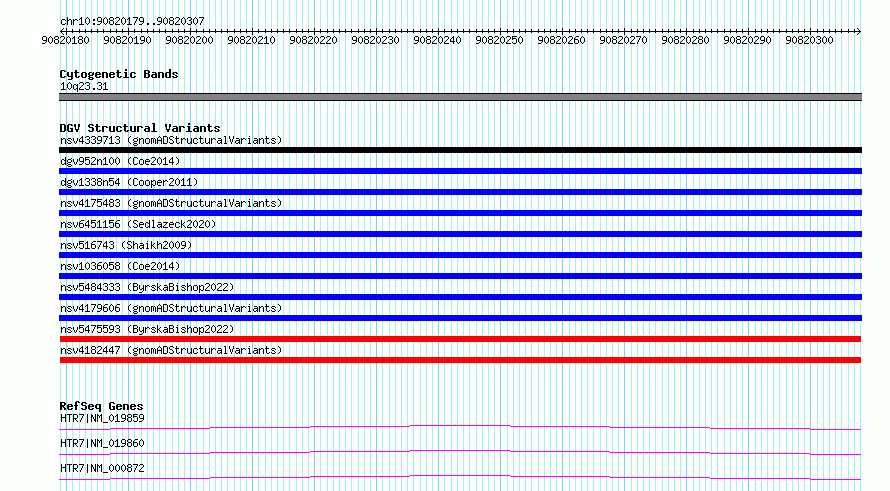Click the blue dgv952n100 variant bar
Viewport: 890px width, 491px height.
[x=460, y=171]
